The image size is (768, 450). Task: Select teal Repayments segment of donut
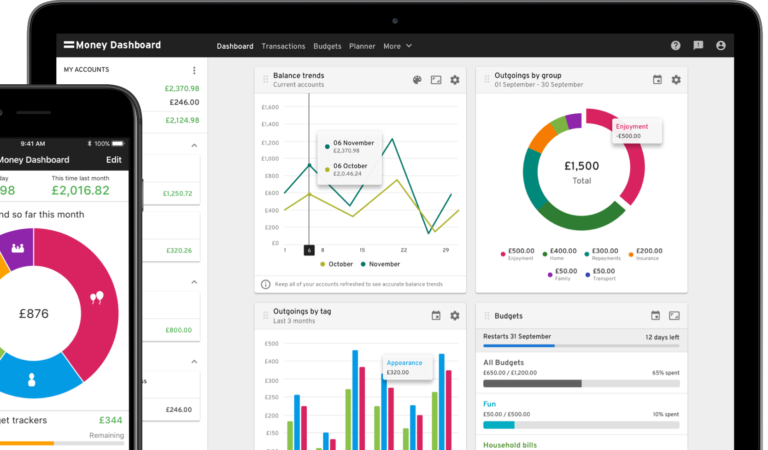tap(533, 179)
